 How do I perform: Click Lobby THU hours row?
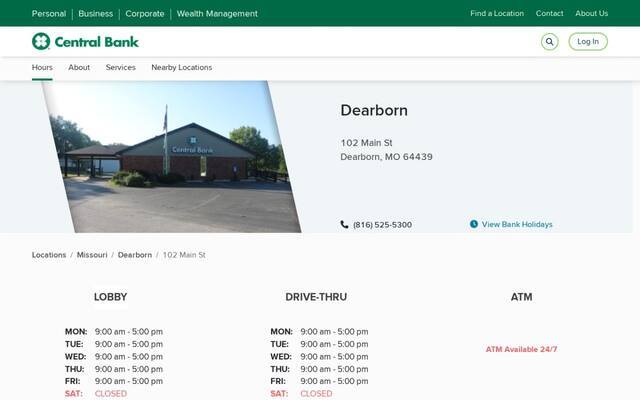tap(114, 369)
